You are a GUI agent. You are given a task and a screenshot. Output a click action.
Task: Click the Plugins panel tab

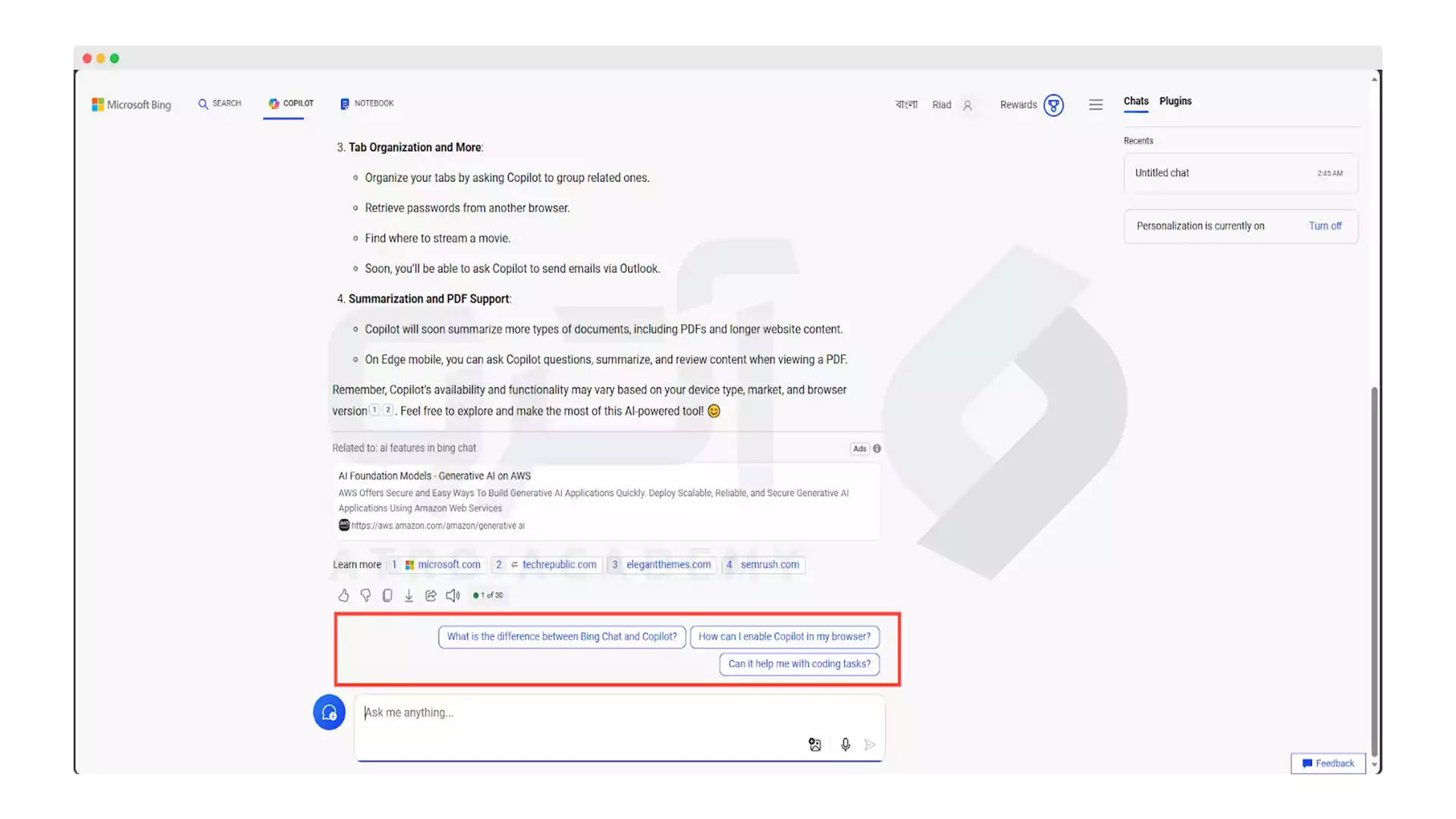(x=1175, y=101)
